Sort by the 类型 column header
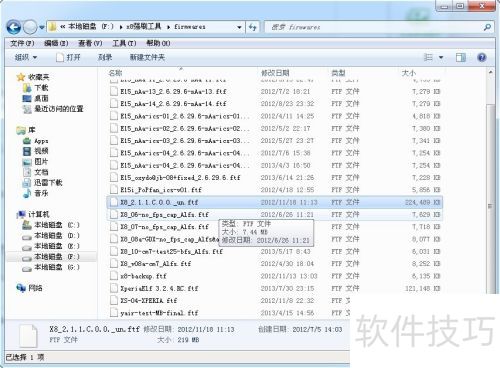The height and width of the screenshot is (368, 500). click(338, 73)
